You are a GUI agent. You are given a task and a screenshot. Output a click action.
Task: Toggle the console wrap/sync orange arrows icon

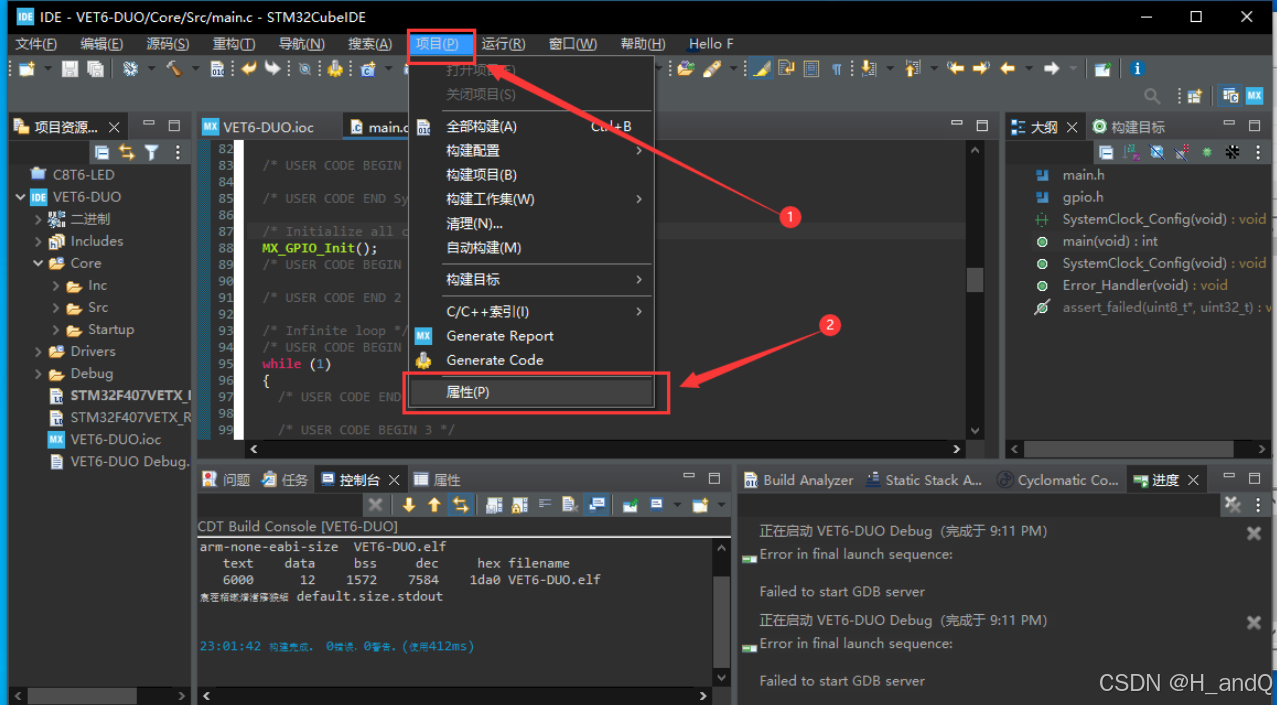pos(460,505)
